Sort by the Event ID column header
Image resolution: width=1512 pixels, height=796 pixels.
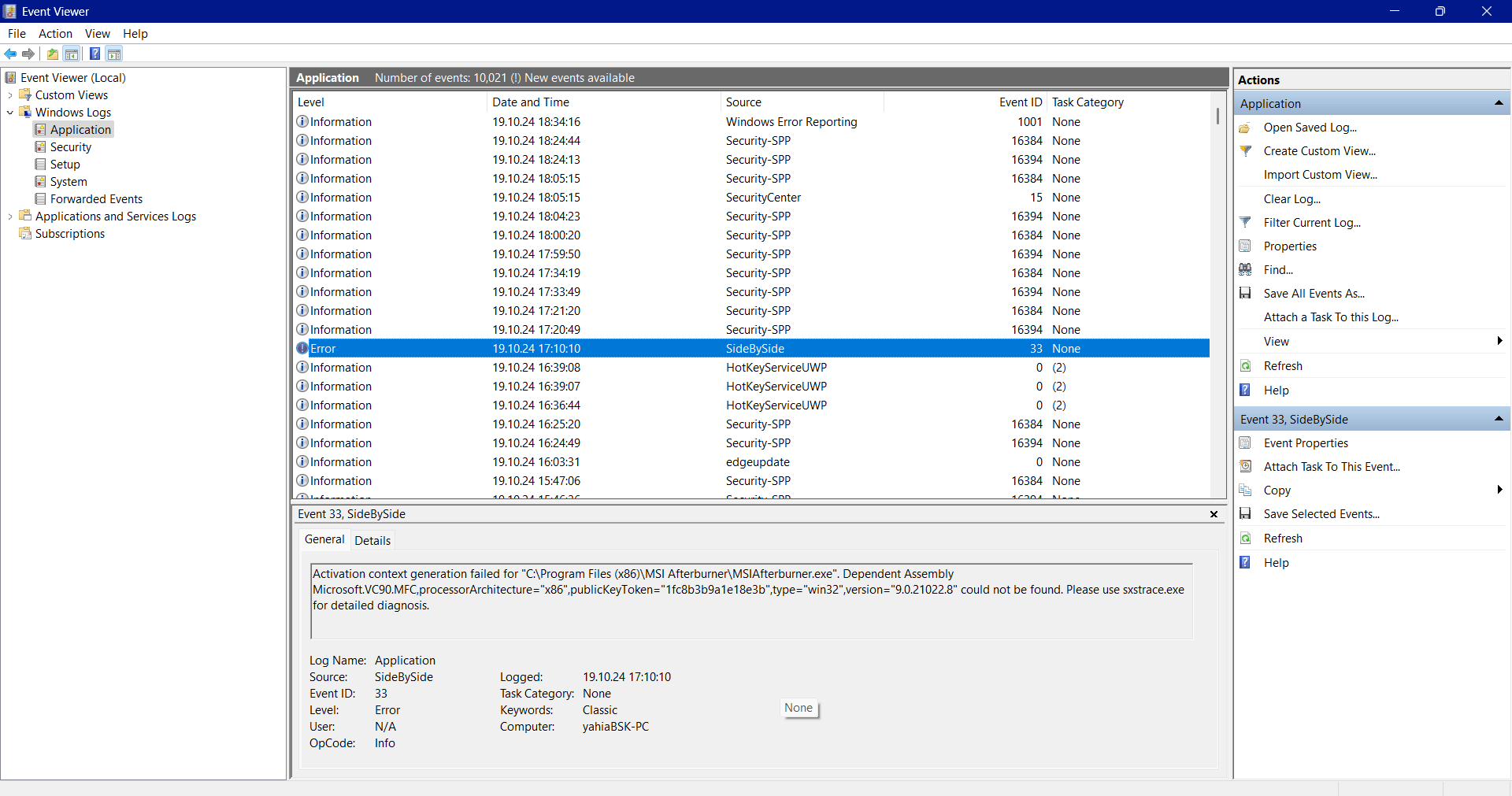965,102
